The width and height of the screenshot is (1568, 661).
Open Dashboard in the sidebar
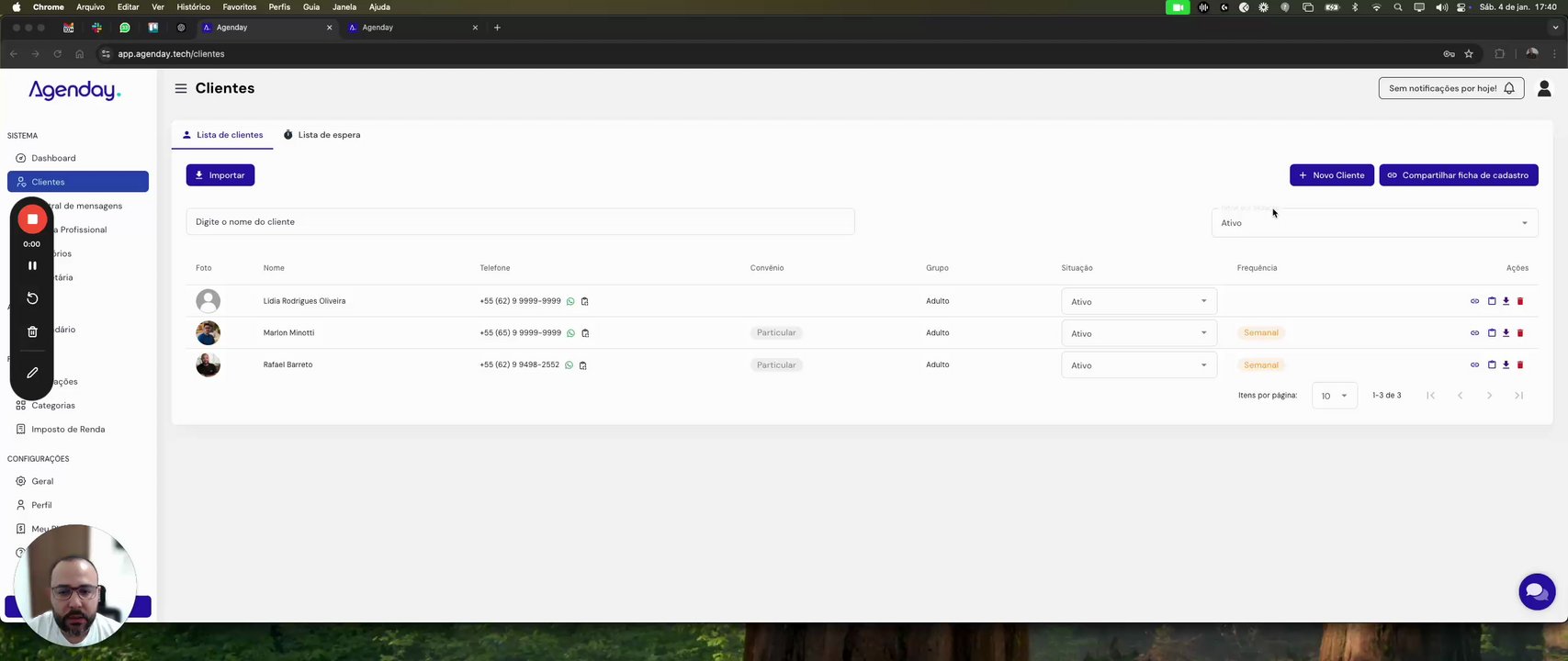(78, 158)
